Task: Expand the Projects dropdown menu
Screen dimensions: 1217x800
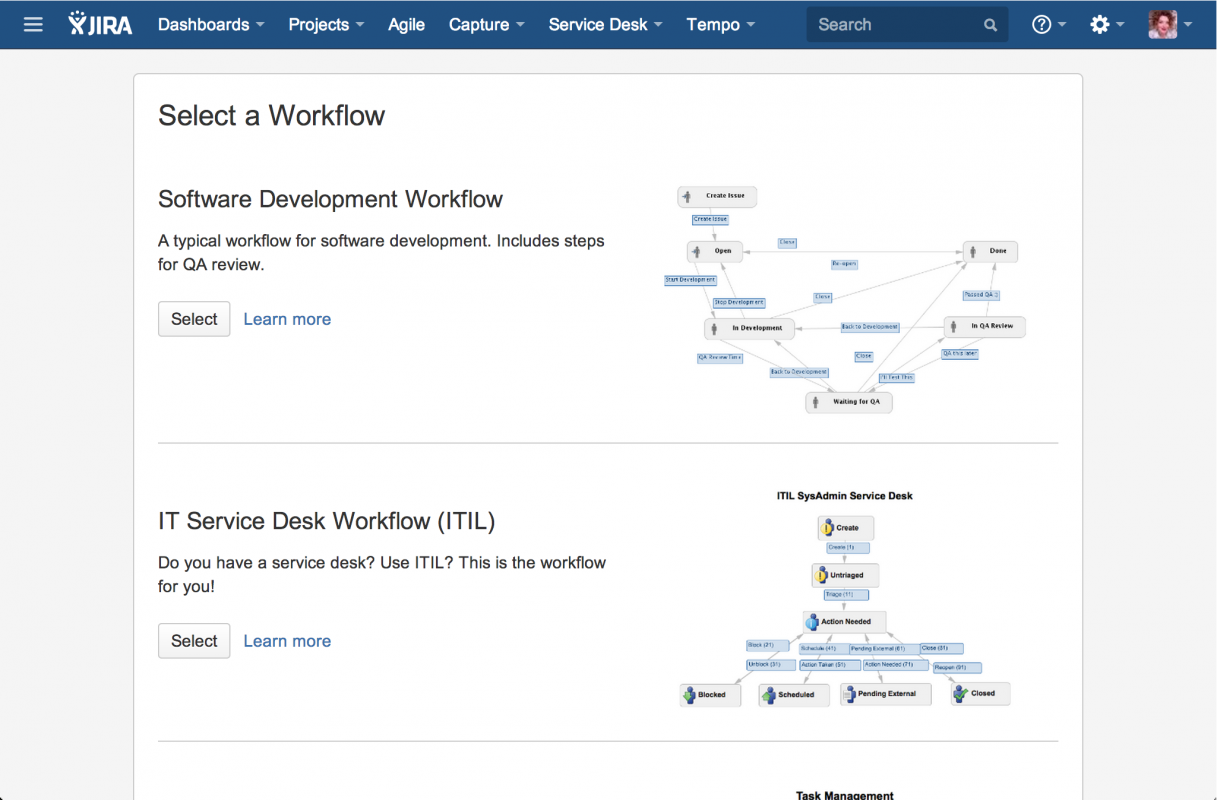Action: tap(326, 24)
